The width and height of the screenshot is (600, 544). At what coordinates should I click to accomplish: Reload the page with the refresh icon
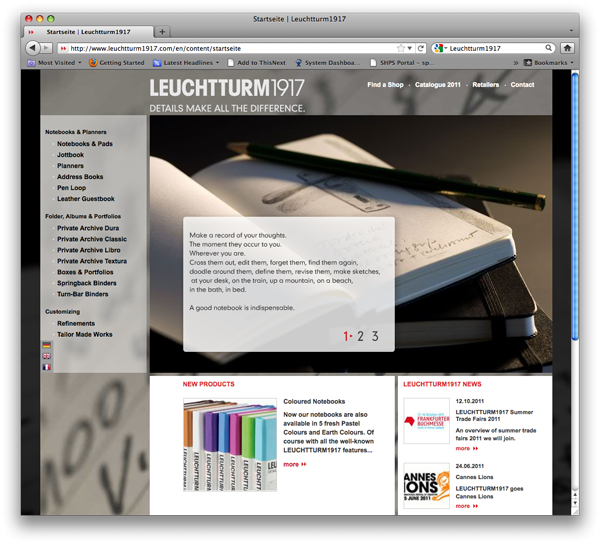click(421, 48)
